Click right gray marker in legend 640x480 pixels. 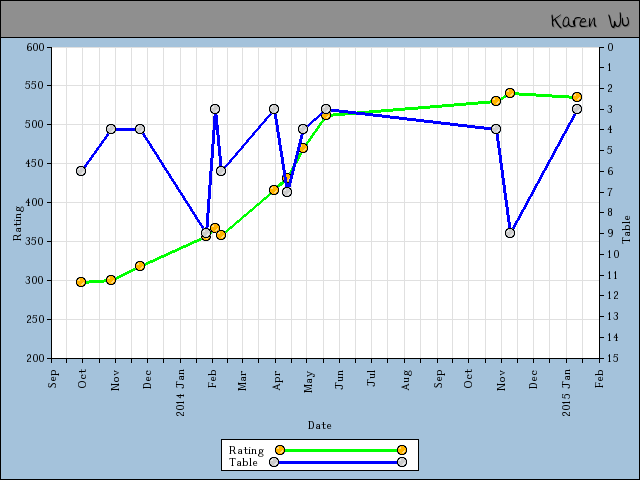pyautogui.click(x=402, y=462)
